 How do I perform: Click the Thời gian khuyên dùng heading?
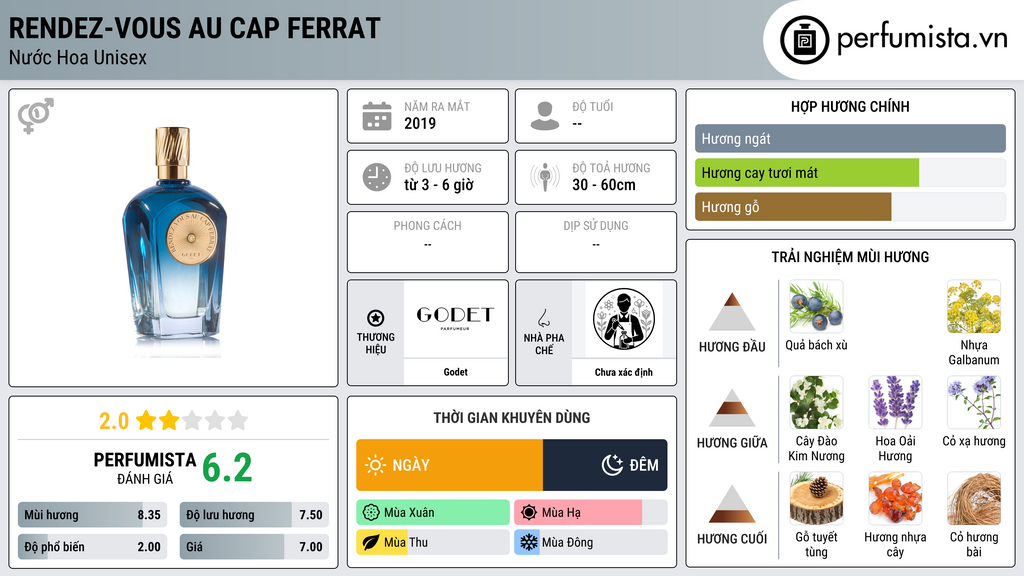tap(512, 418)
